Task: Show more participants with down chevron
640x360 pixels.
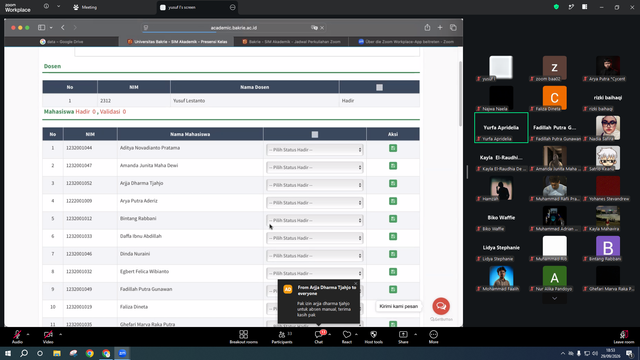Action: (x=554, y=298)
